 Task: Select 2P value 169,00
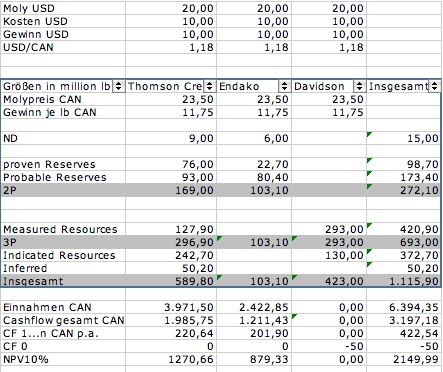click(x=171, y=190)
